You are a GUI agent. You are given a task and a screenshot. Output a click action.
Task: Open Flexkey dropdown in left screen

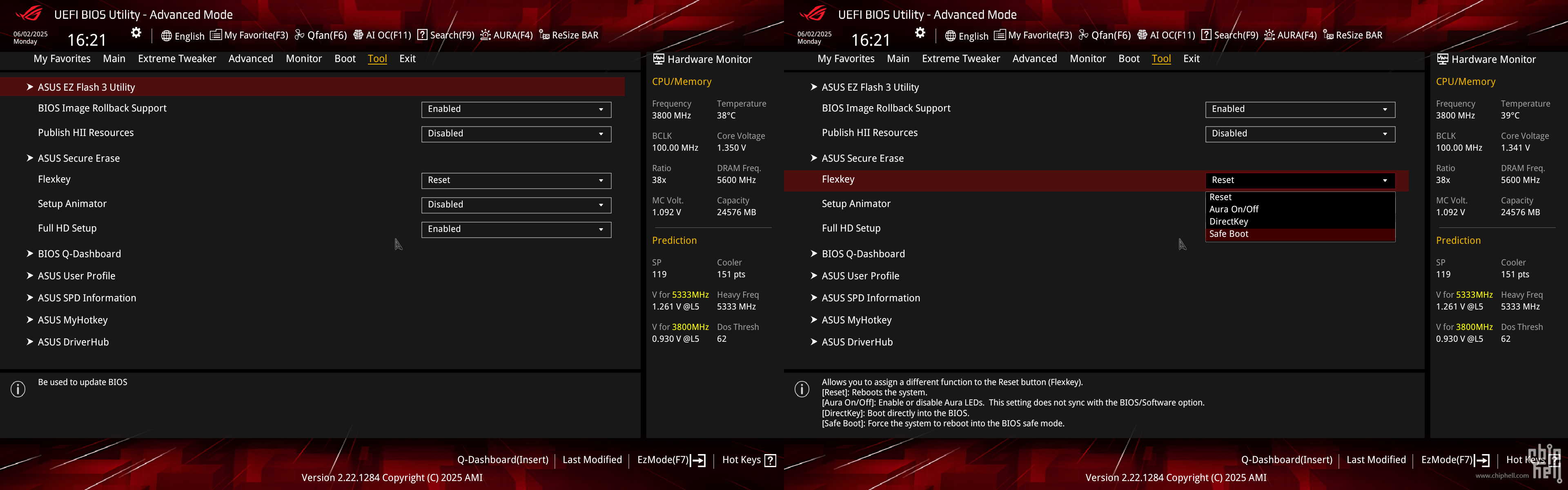pyautogui.click(x=516, y=181)
